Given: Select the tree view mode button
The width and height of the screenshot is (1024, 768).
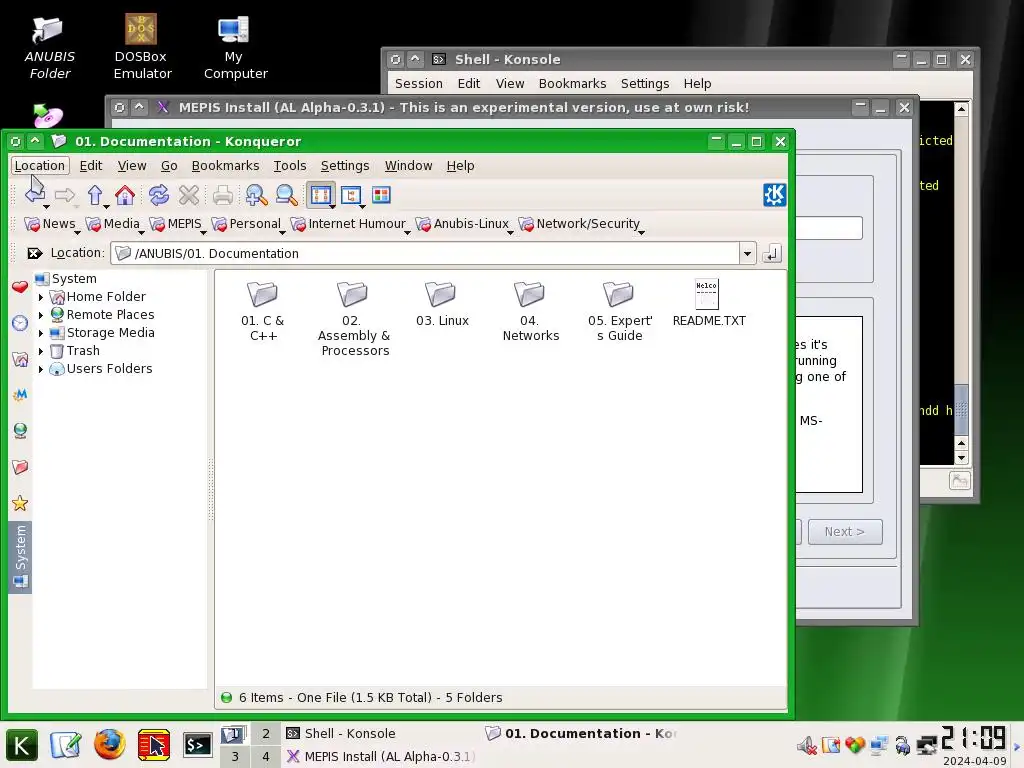Looking at the screenshot, I should [351, 195].
